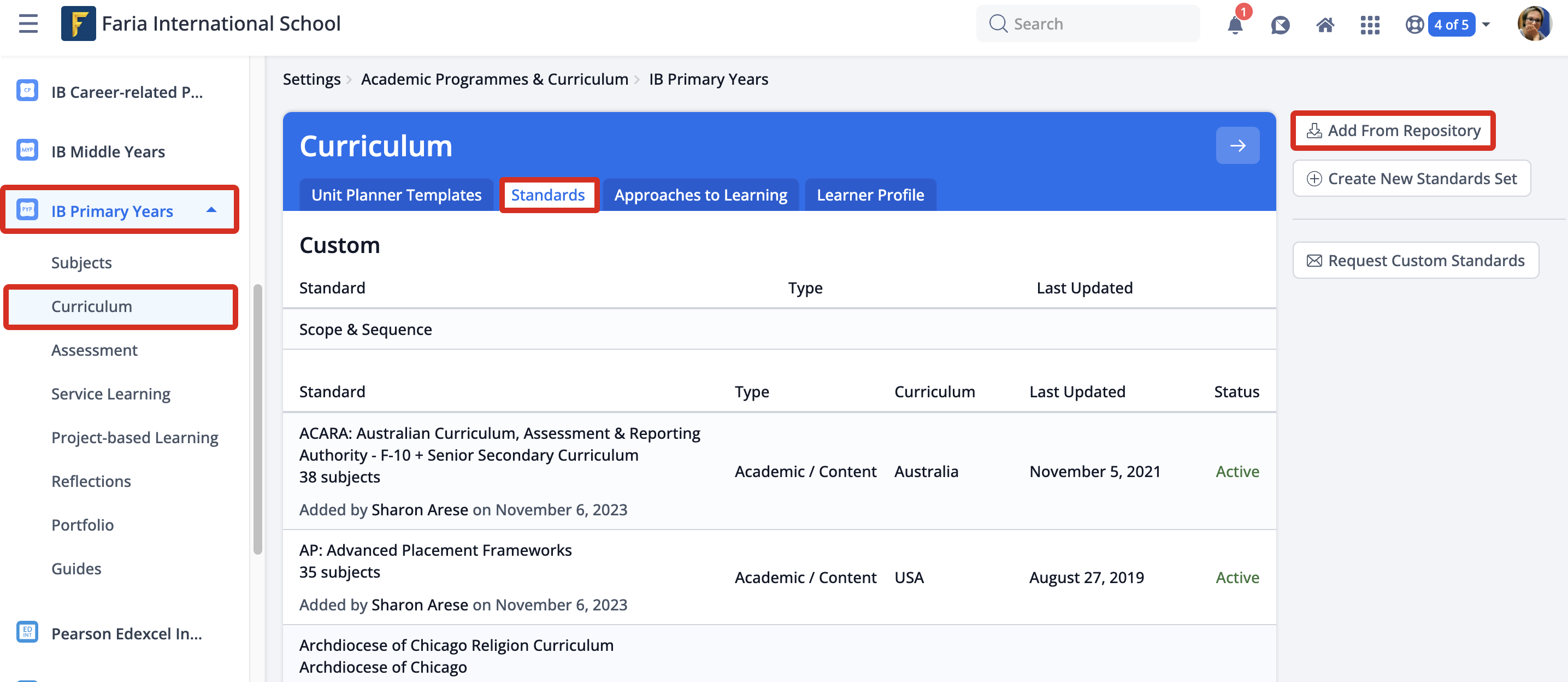The width and height of the screenshot is (1568, 682).
Task: Click Sharon Arese in ACARA row
Action: (x=420, y=510)
